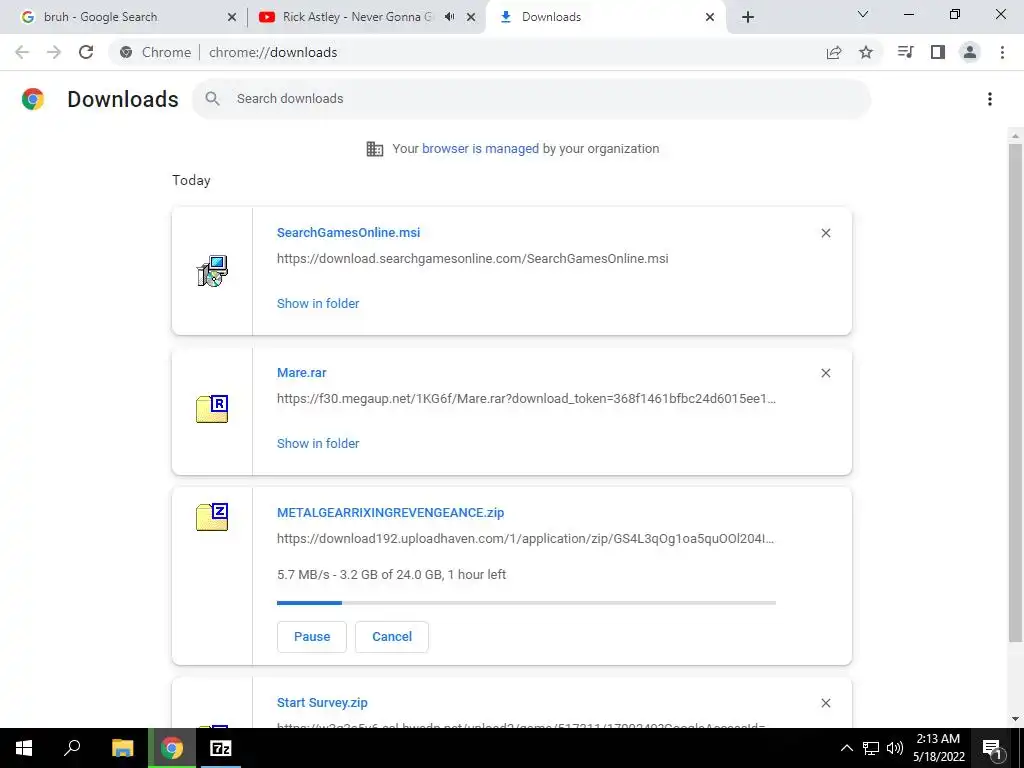The image size is (1024, 768).
Task: Open the Windows Start menu
Action: pos(24,748)
